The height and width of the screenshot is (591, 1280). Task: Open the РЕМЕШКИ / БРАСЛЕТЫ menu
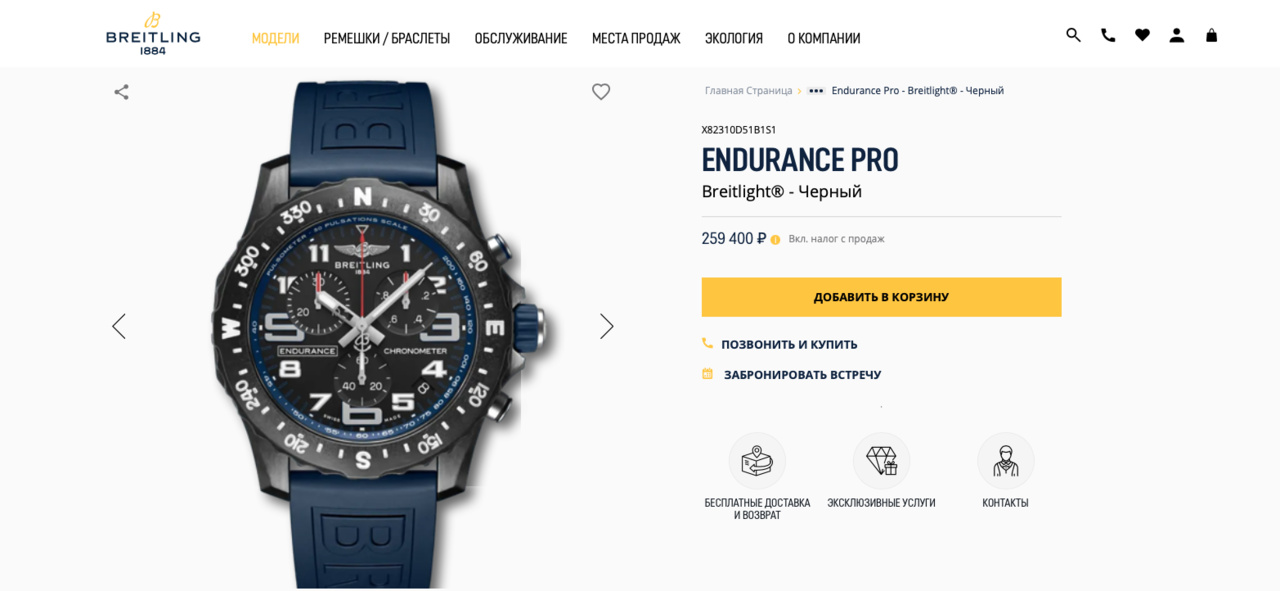(x=387, y=38)
